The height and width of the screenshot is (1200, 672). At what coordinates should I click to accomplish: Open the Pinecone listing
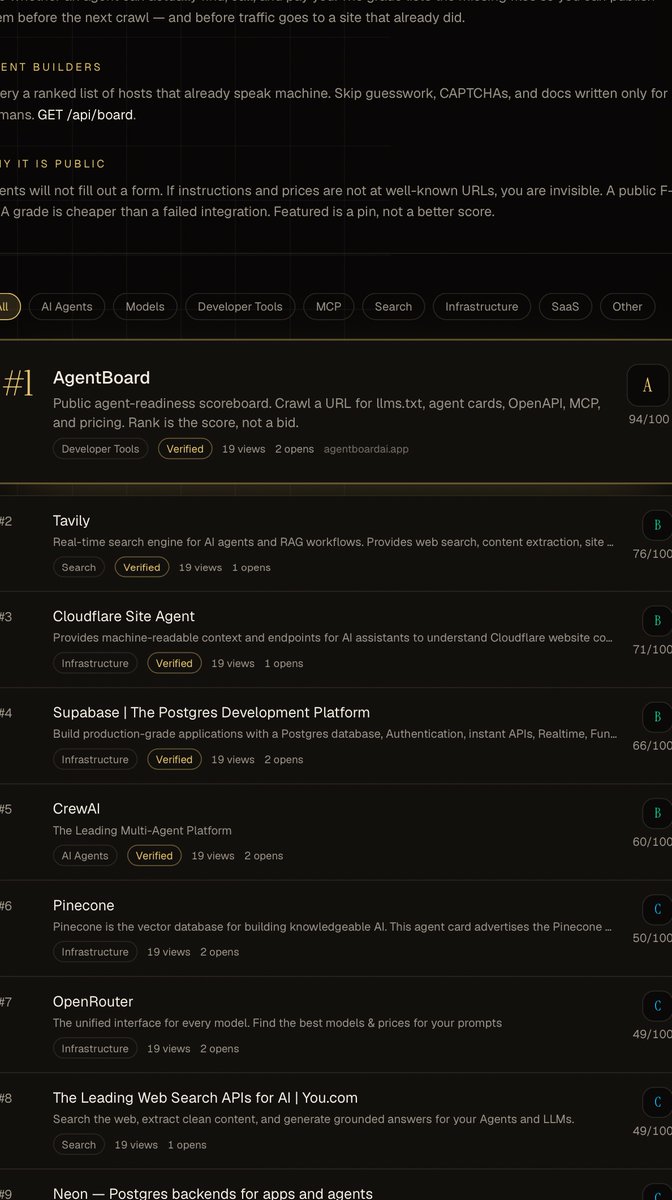coord(83,905)
